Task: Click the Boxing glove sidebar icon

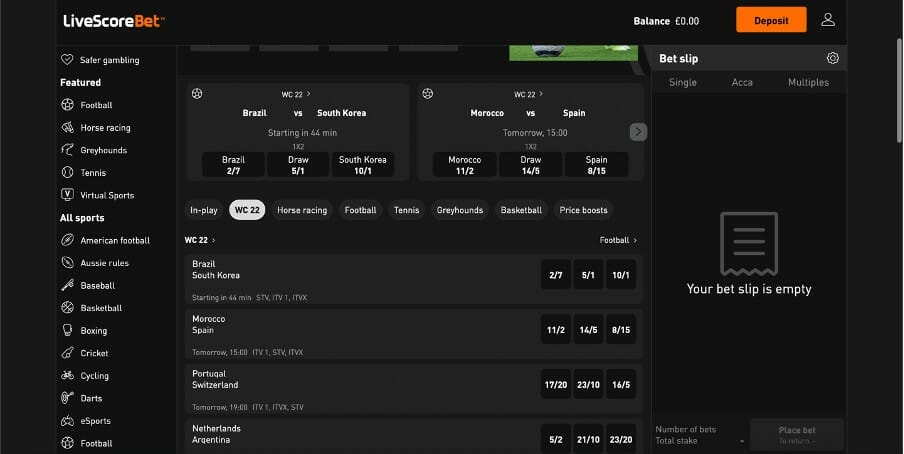Action: 67,330
